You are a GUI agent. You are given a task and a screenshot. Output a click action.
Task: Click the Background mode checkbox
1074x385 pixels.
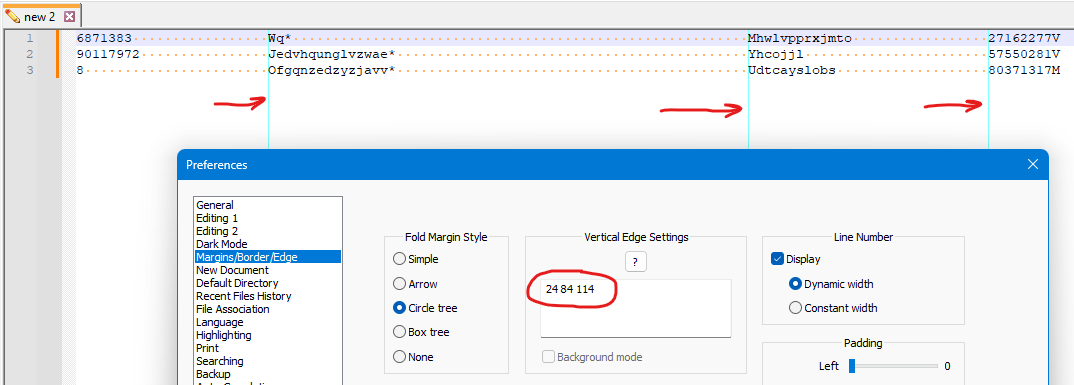(548, 357)
